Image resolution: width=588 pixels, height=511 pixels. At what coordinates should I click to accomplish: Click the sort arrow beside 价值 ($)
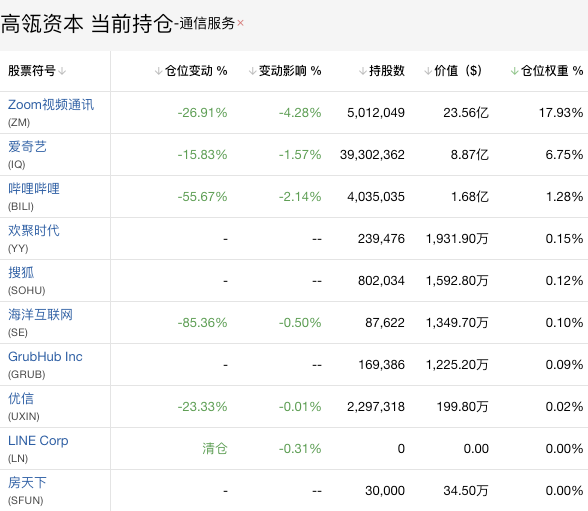point(428,70)
